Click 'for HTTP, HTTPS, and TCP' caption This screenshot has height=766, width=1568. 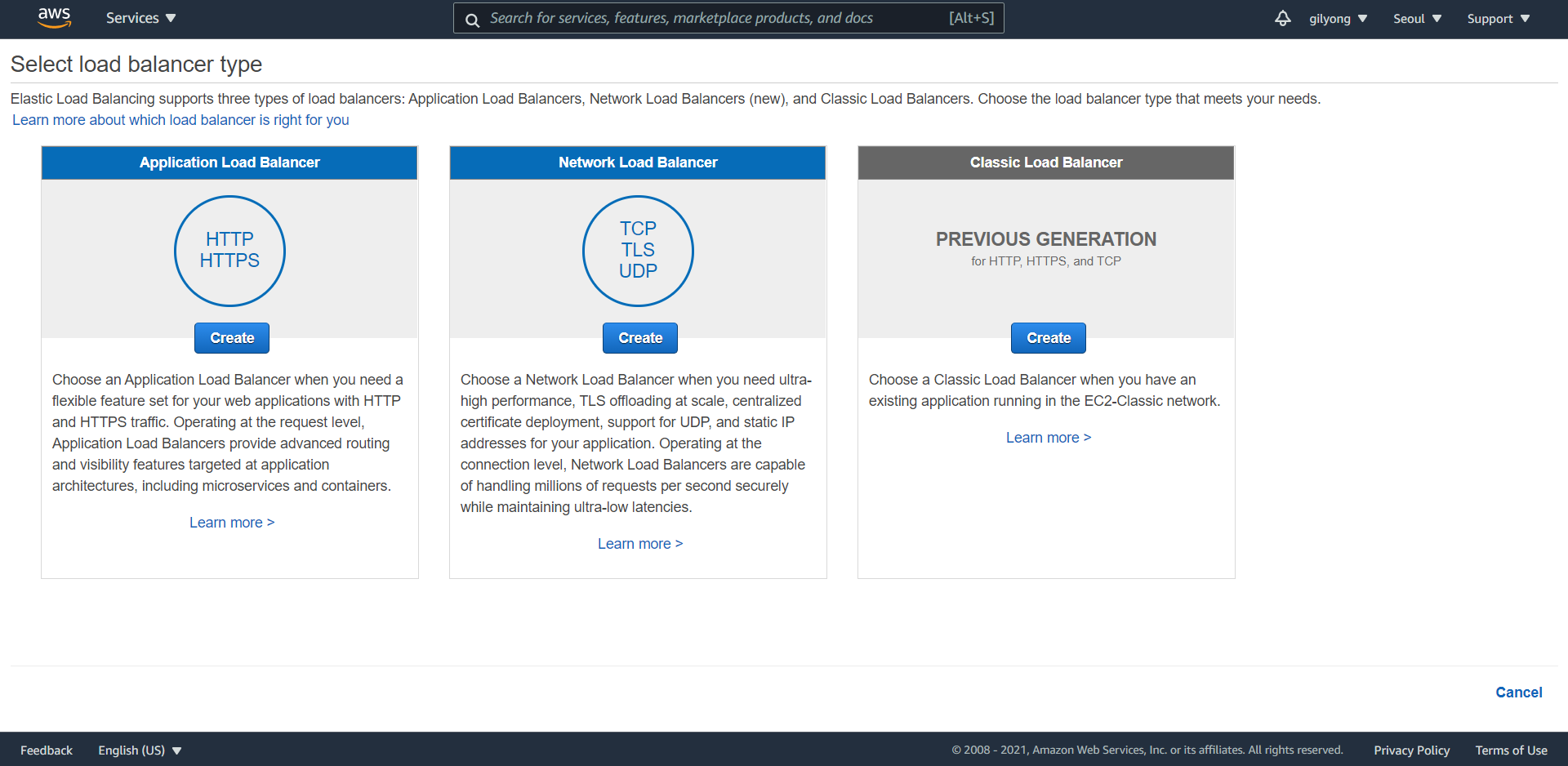pyautogui.click(x=1046, y=261)
